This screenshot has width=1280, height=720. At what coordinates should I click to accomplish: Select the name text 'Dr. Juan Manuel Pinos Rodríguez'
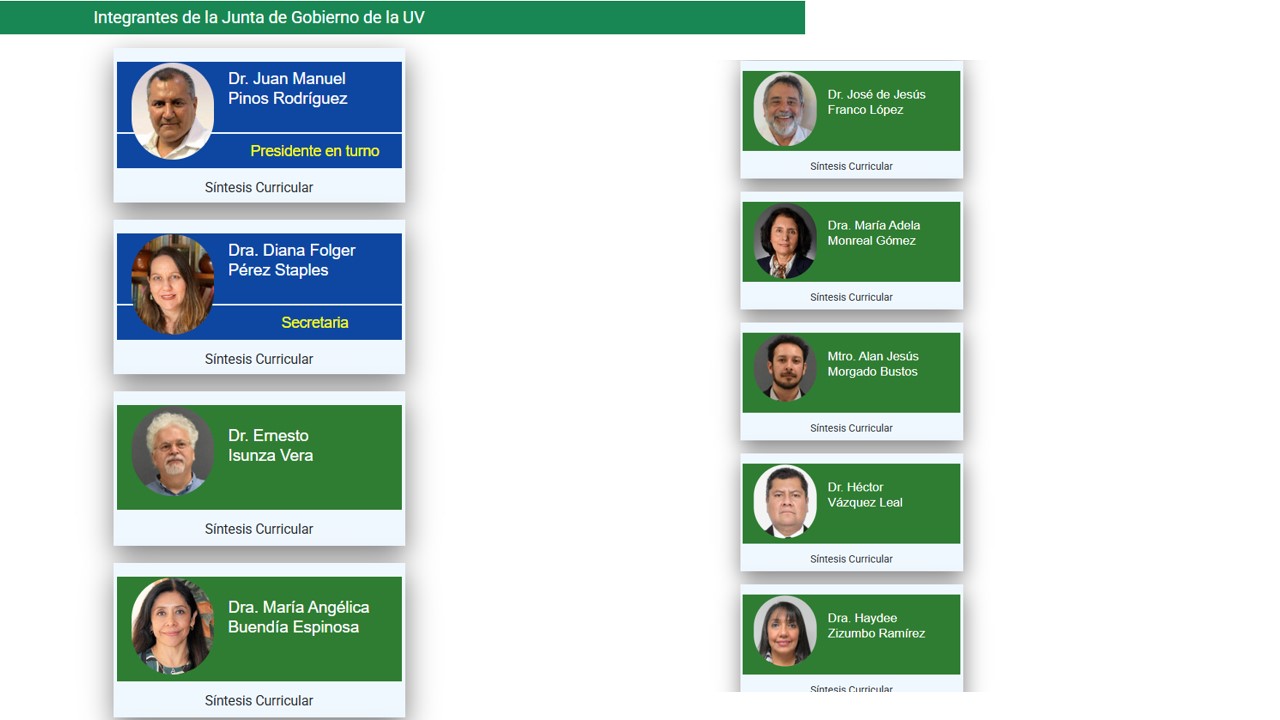pyautogui.click(x=287, y=88)
